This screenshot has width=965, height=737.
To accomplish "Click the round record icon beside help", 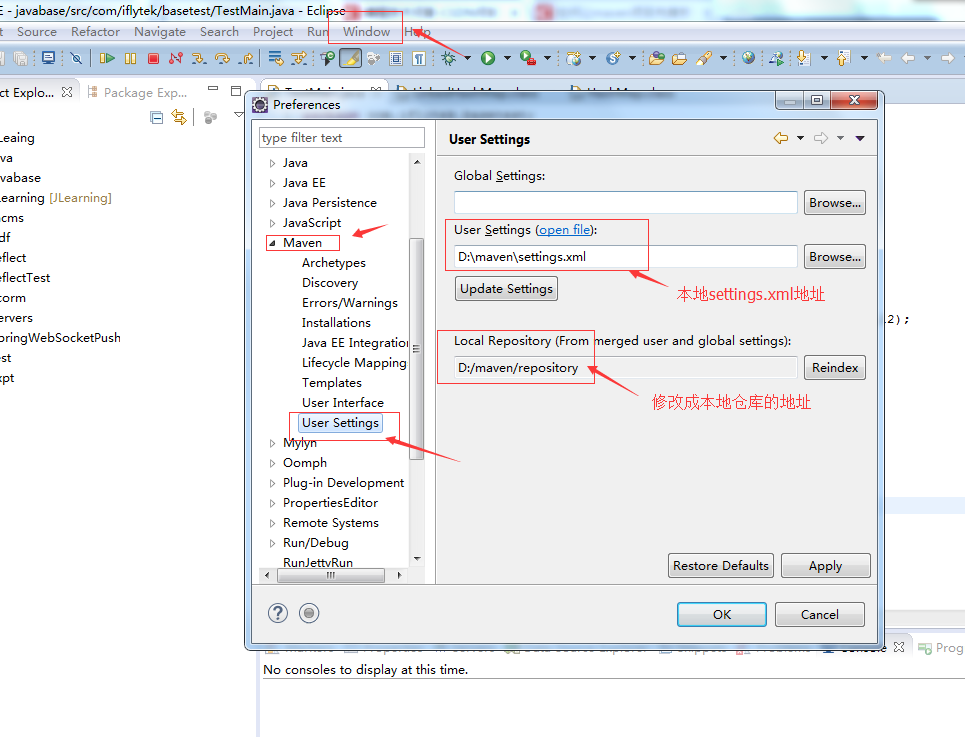I will point(309,613).
